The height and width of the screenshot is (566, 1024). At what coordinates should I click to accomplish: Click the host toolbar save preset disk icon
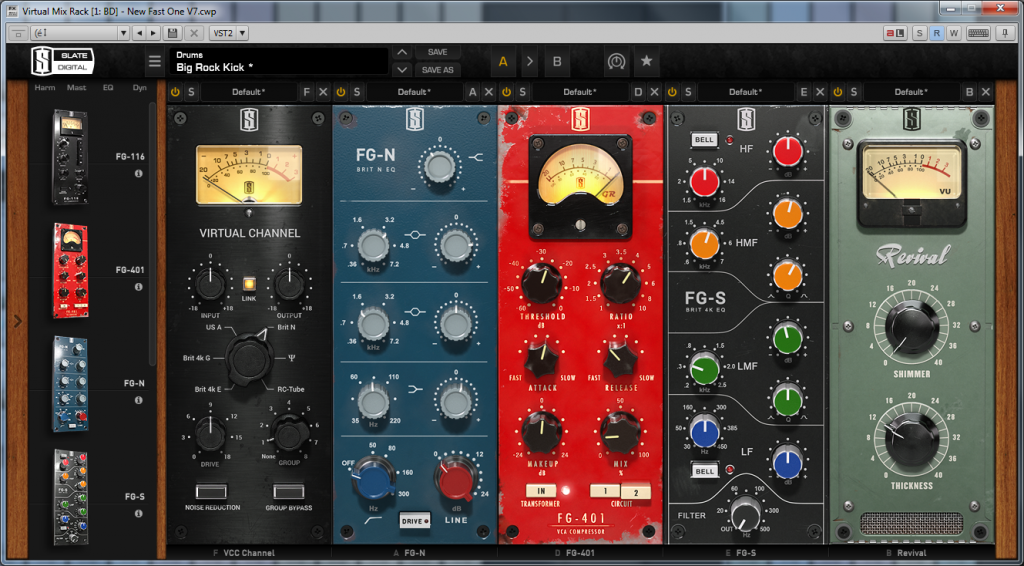click(x=172, y=33)
